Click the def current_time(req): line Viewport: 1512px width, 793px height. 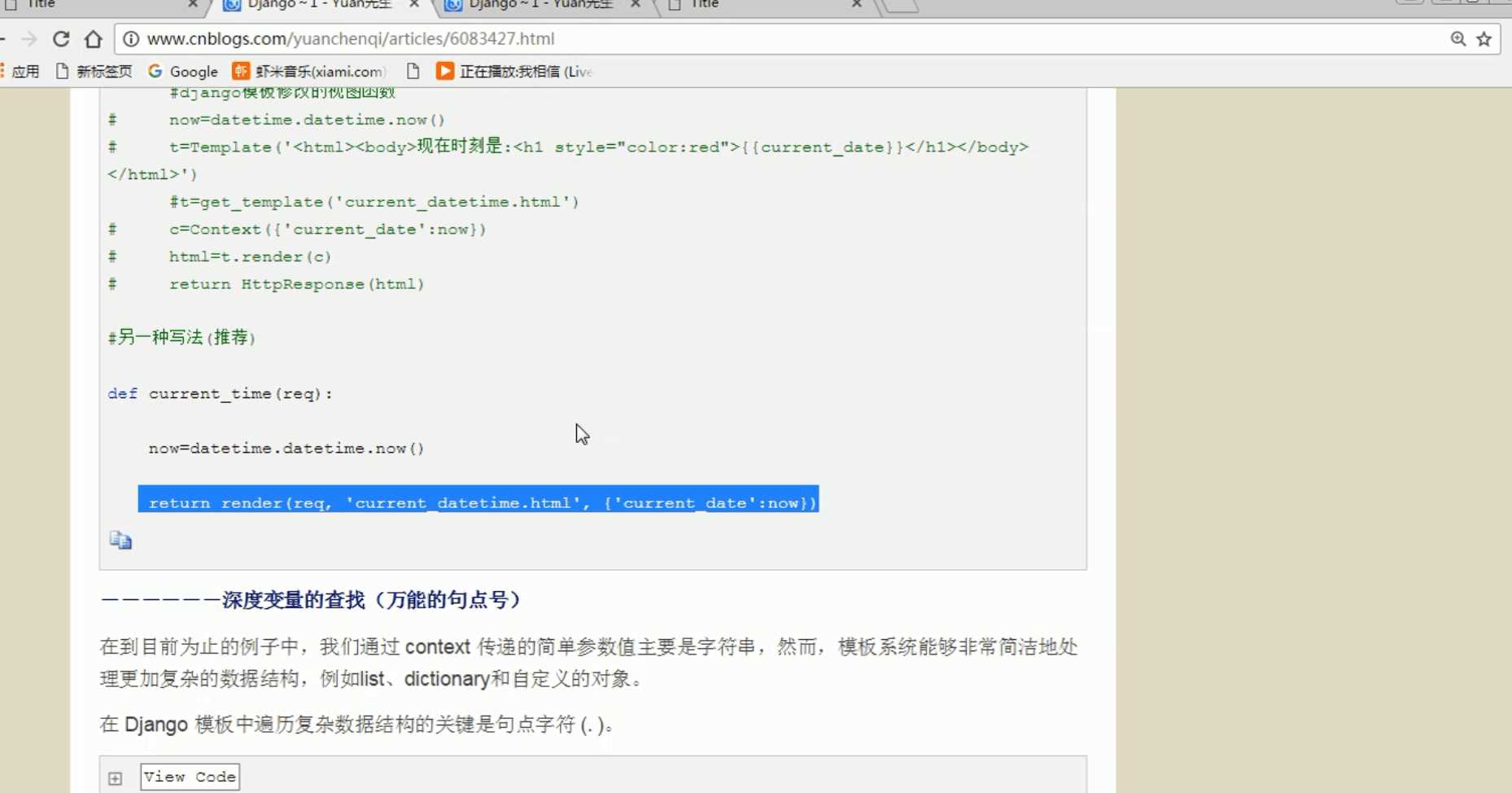[220, 394]
